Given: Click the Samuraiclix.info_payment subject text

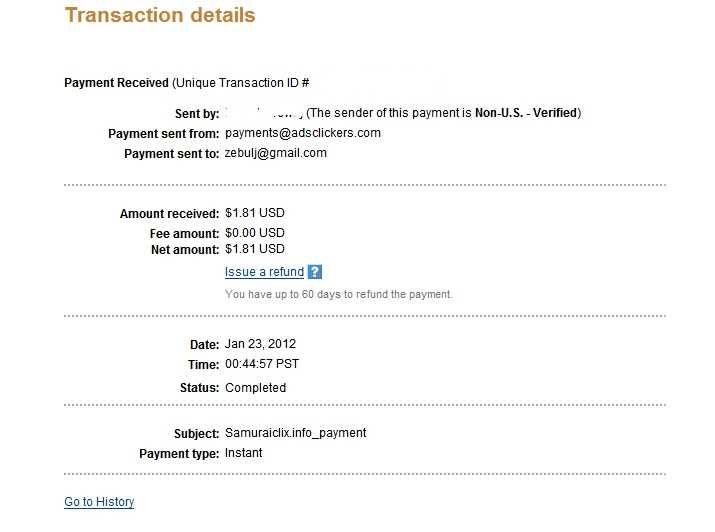Looking at the screenshot, I should tap(295, 433).
